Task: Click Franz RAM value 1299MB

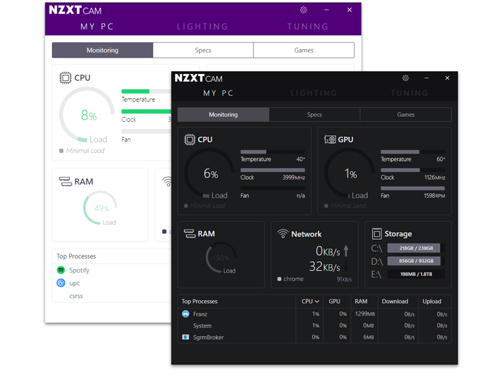Action: pos(365,314)
